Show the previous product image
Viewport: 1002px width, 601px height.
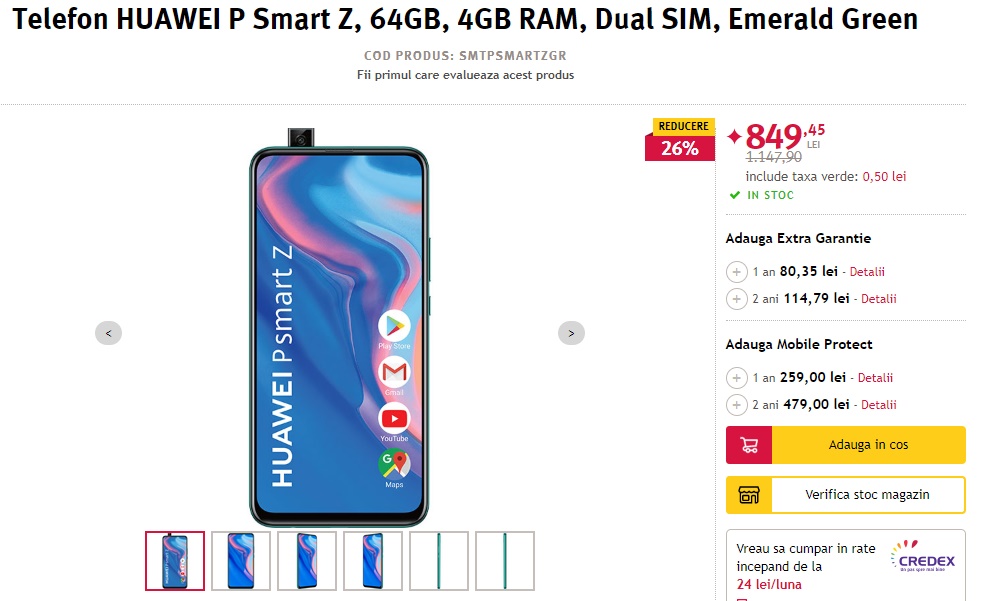tap(109, 333)
